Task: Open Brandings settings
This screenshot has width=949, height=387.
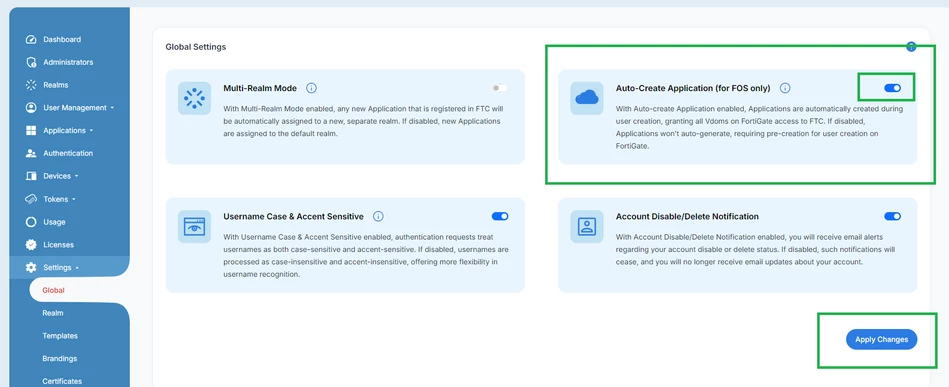Action: (59, 359)
